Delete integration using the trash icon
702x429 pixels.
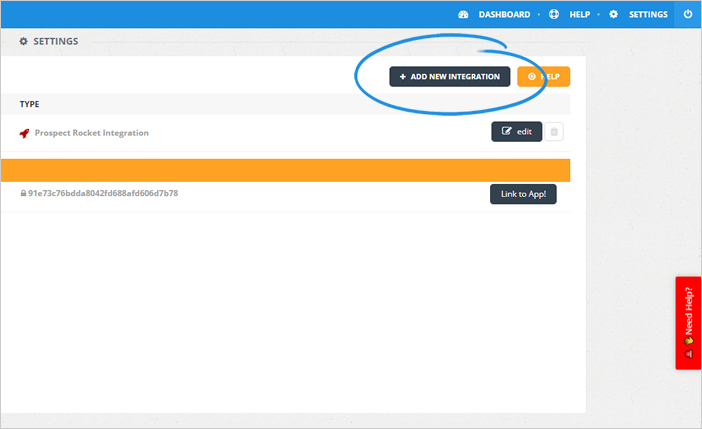tap(556, 131)
